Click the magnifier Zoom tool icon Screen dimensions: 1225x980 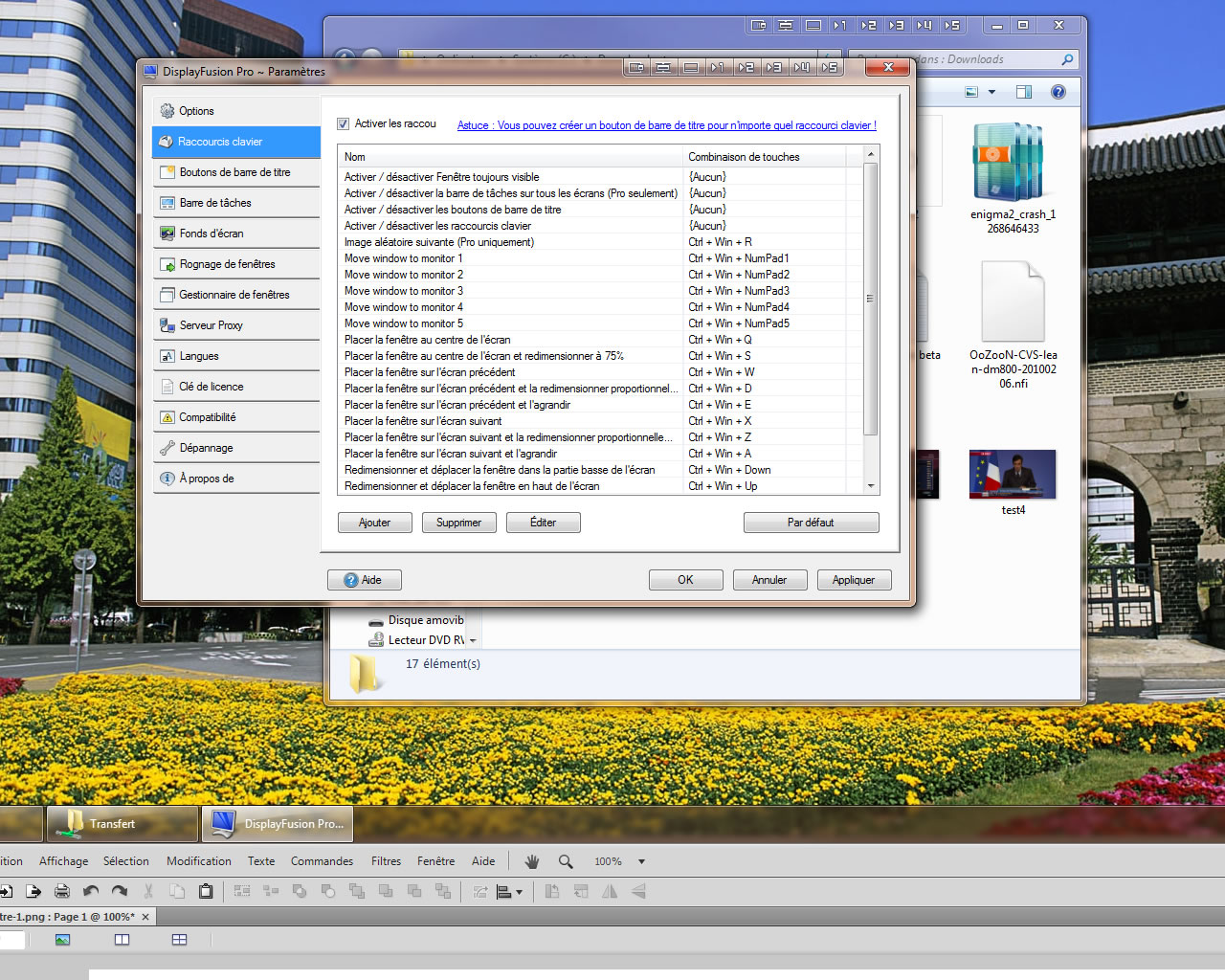(566, 861)
